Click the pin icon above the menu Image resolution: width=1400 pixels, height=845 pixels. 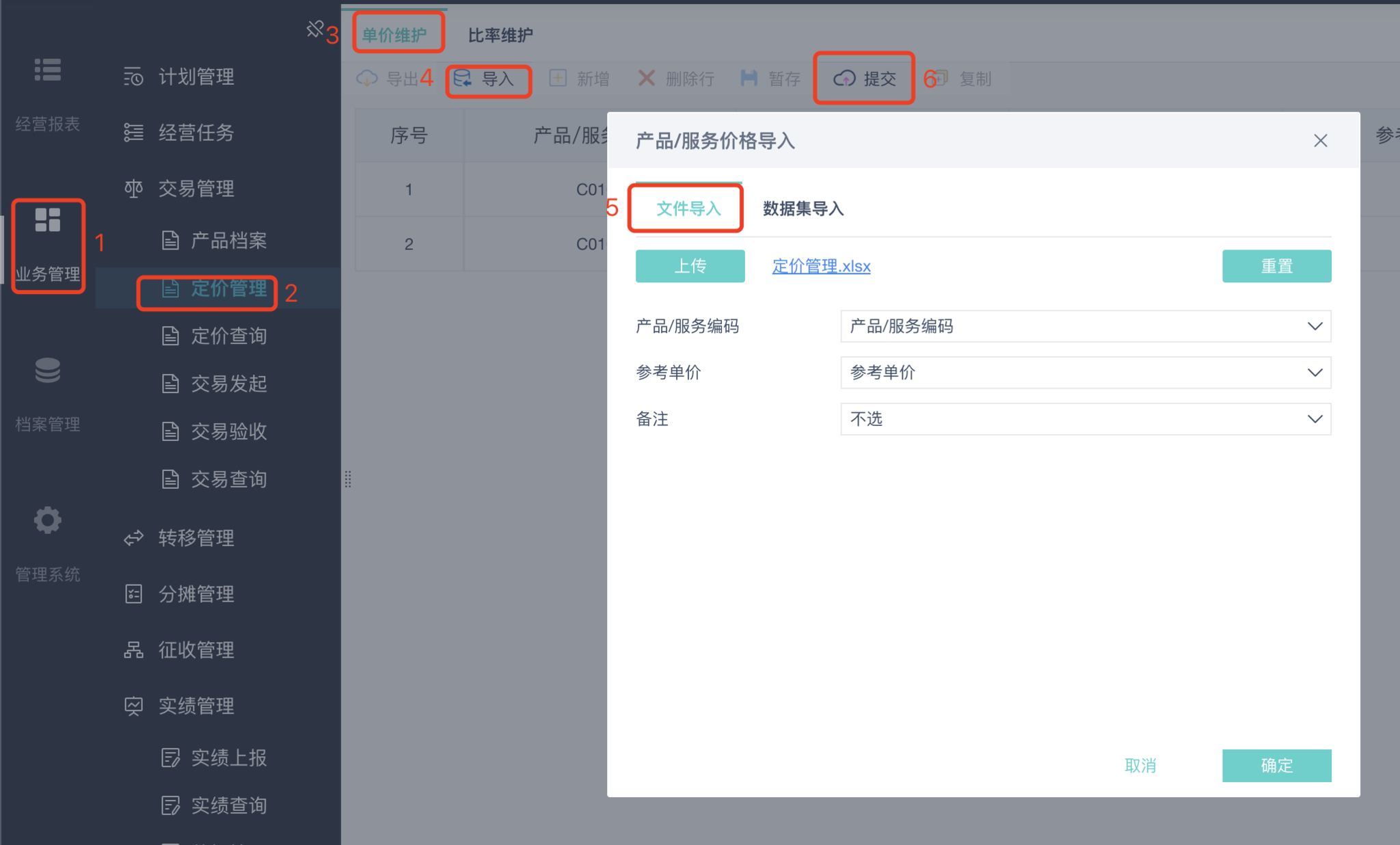tap(314, 29)
